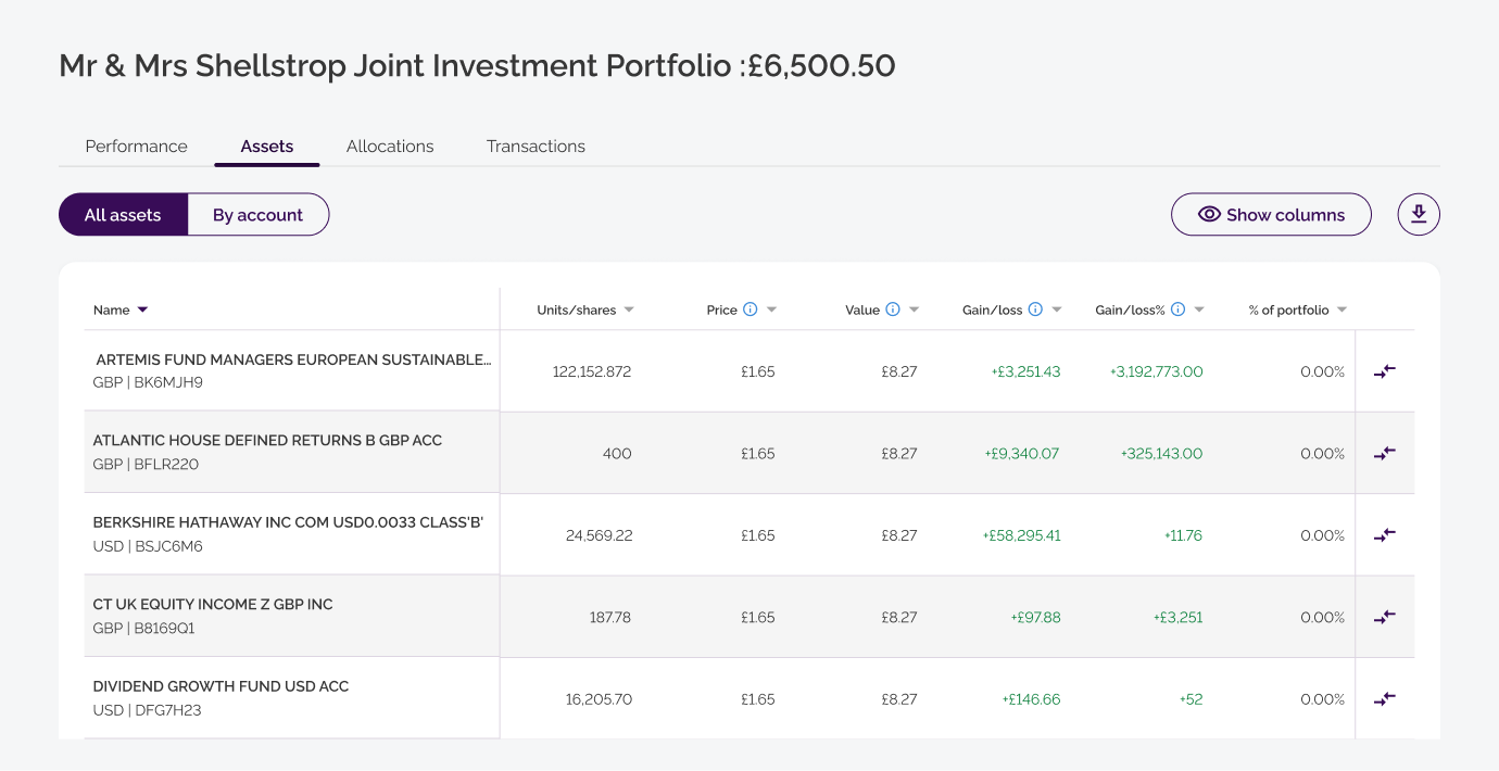The width and height of the screenshot is (1499, 771).
Task: Click the USD | BSJC6M6 identifier
Action: 148,546
